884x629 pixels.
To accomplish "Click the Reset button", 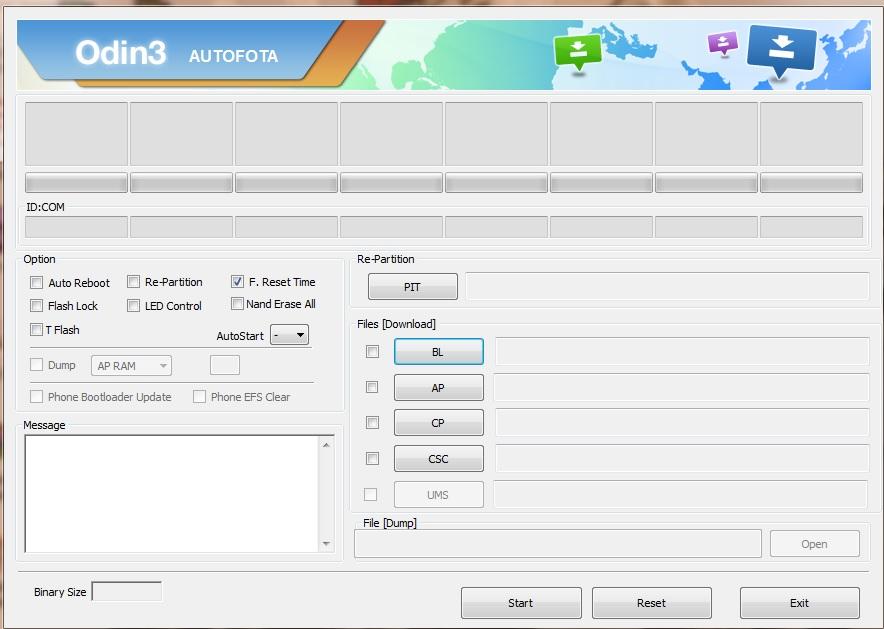I will click(652, 603).
